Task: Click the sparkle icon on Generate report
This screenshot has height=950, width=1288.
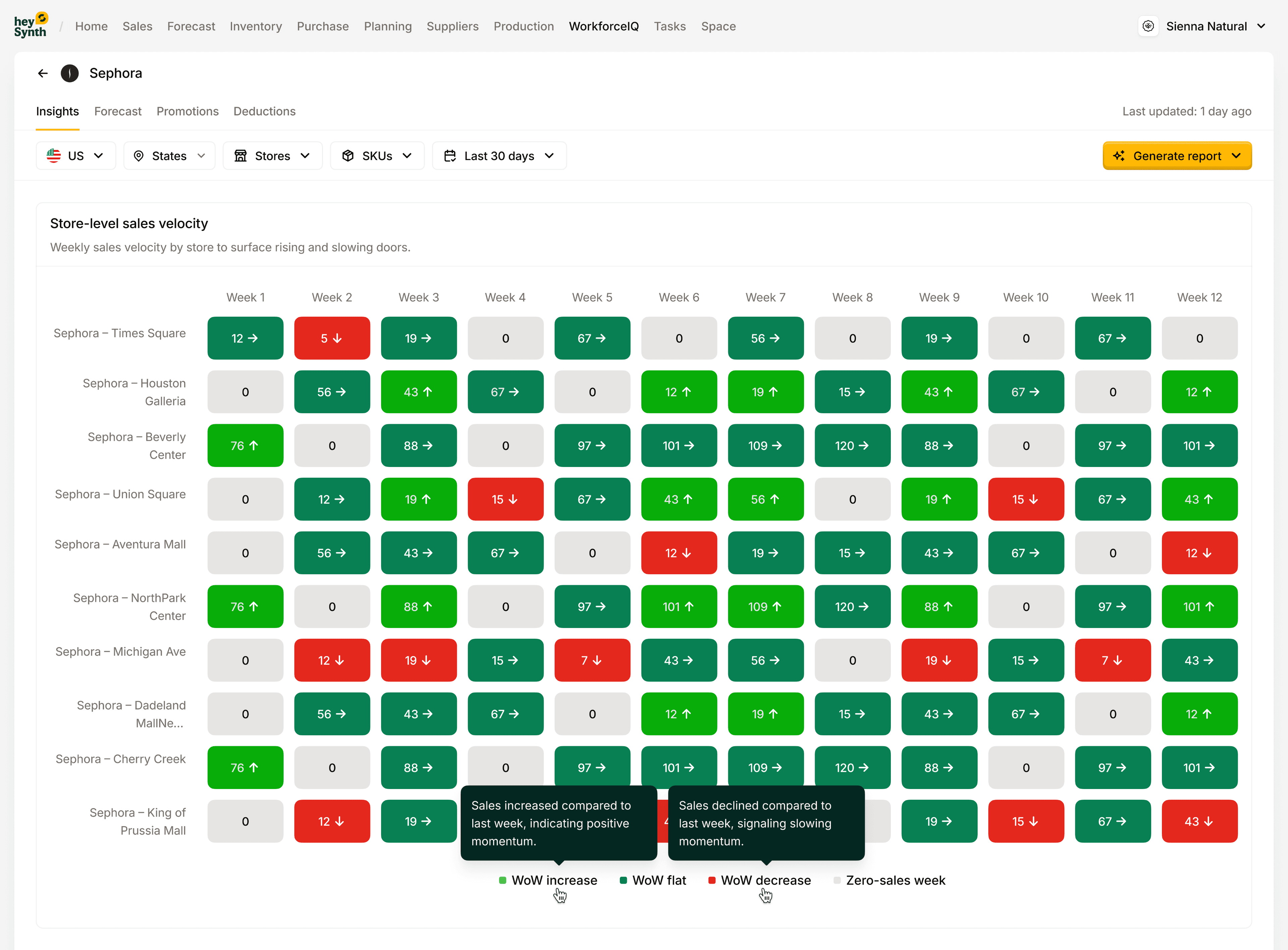Action: tap(1118, 155)
